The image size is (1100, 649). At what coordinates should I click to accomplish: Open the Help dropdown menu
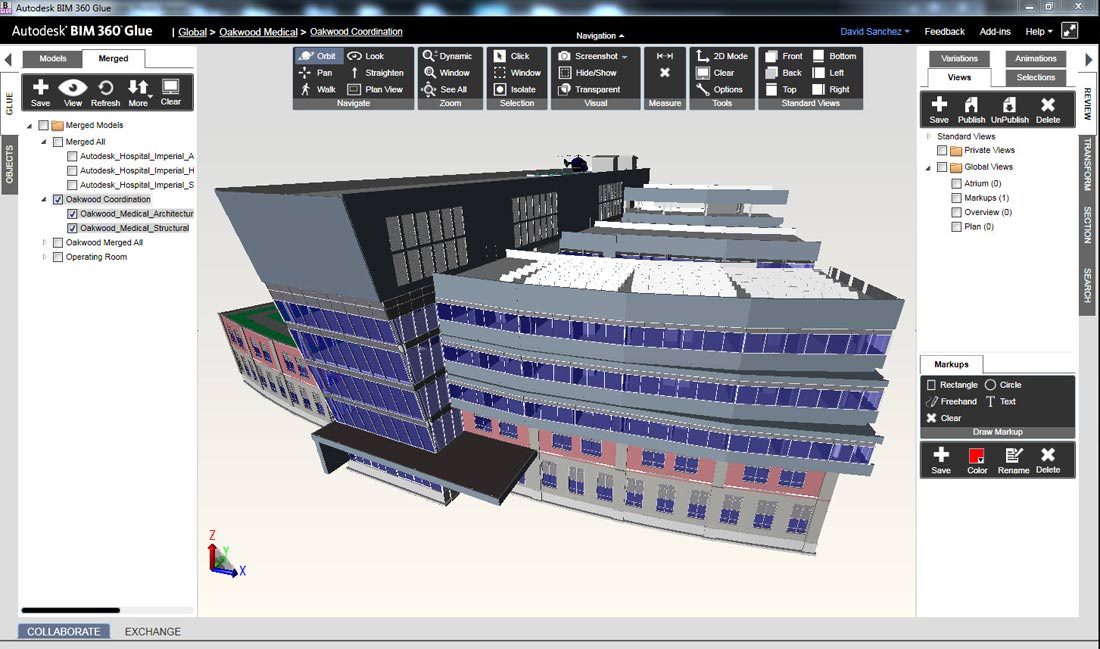pos(1039,32)
